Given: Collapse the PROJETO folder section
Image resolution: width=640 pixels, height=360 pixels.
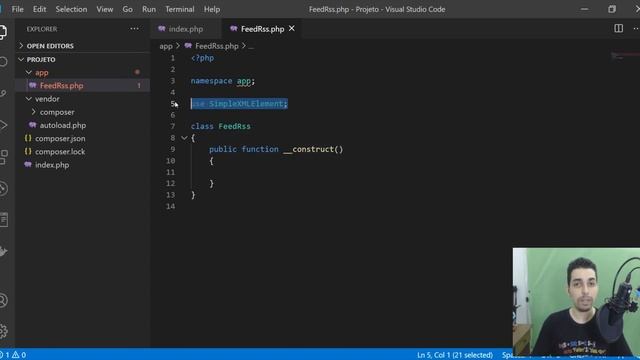Looking at the screenshot, I should (x=21, y=60).
